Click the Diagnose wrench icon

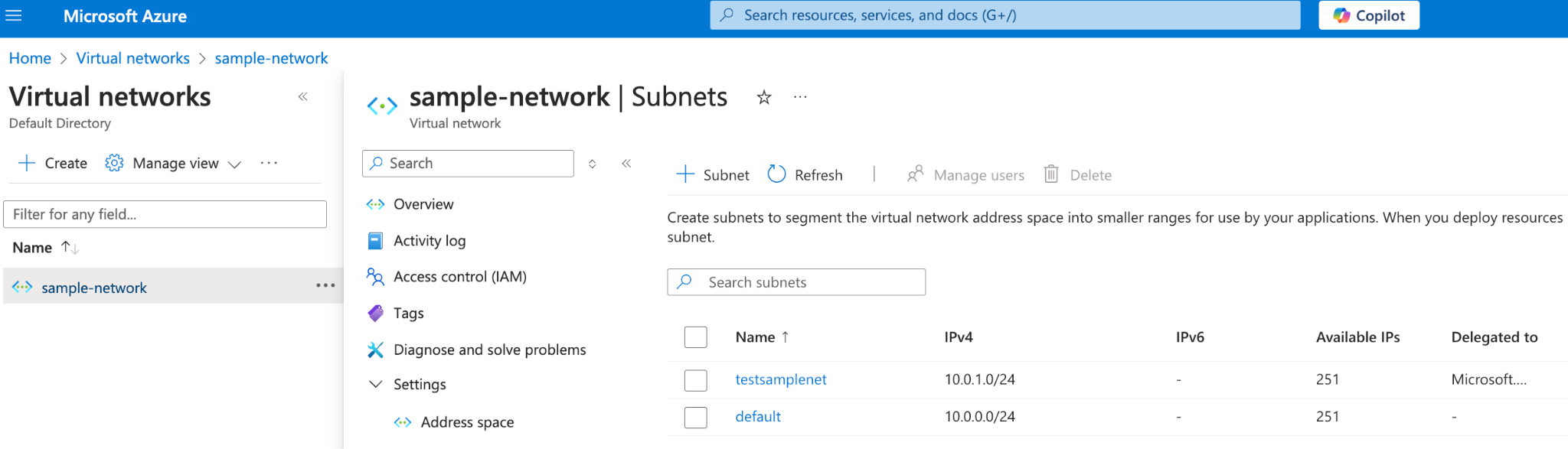[375, 350]
